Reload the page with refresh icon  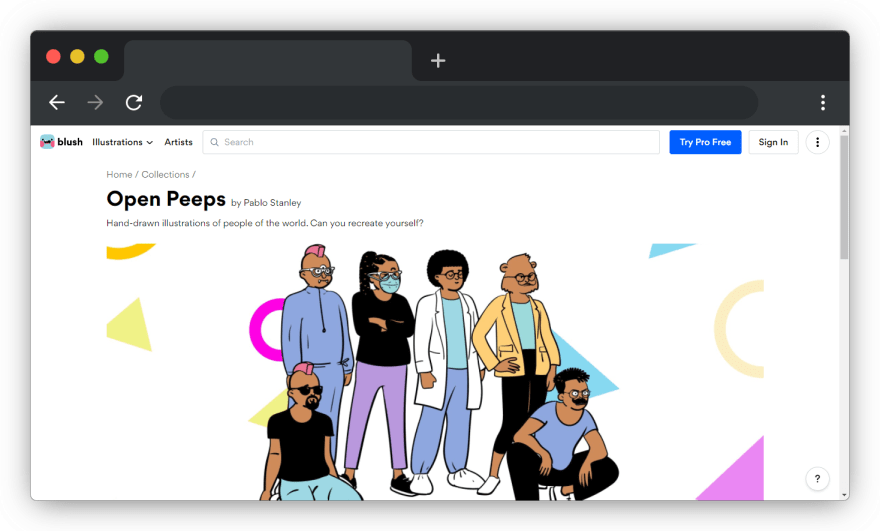pos(134,102)
